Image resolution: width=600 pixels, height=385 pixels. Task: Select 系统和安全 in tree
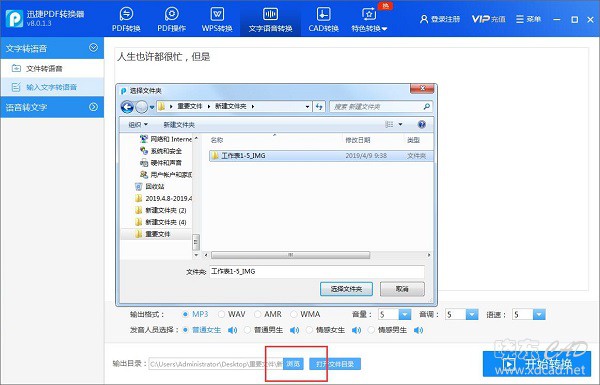tap(161, 151)
